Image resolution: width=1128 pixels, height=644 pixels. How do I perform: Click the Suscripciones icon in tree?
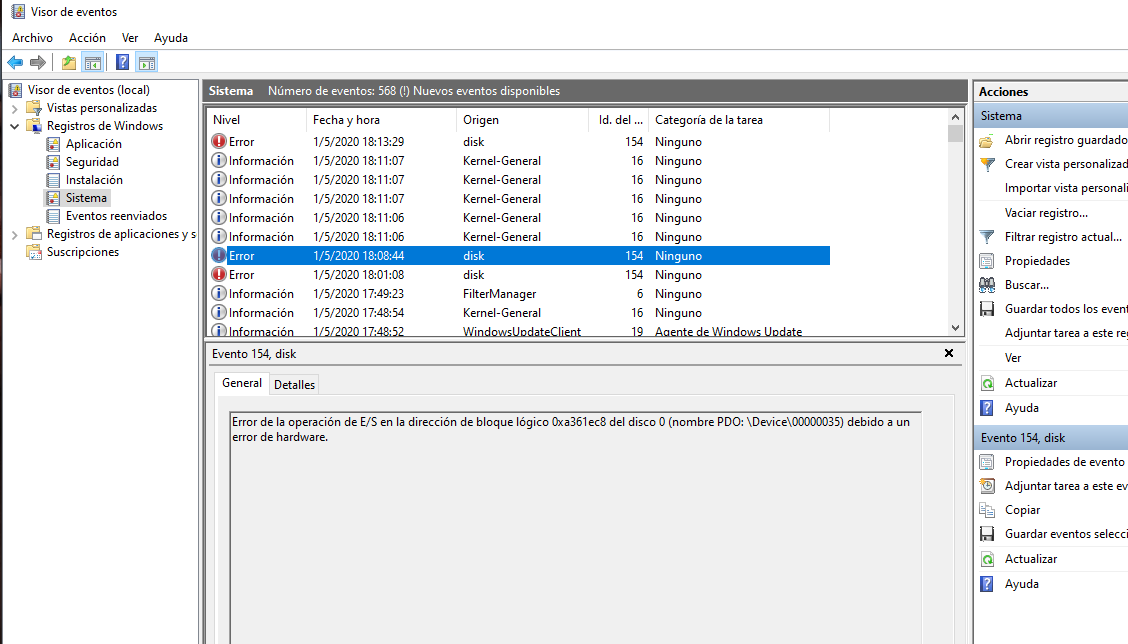click(34, 252)
